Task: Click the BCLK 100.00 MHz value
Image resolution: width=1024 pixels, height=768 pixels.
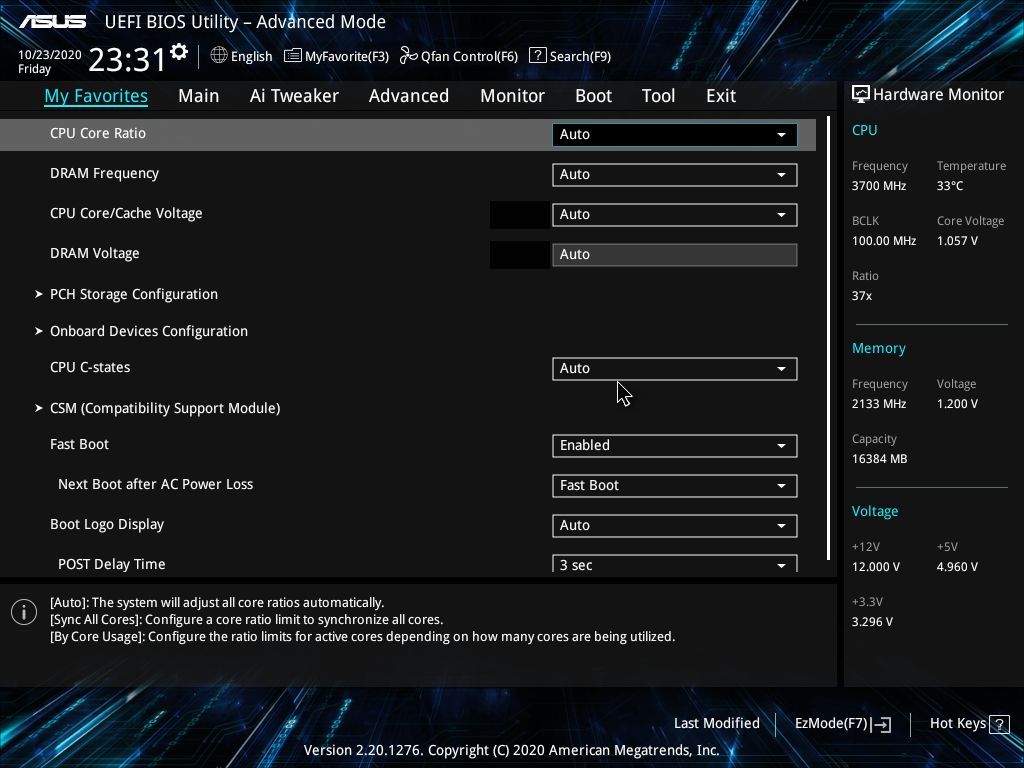Action: (884, 241)
